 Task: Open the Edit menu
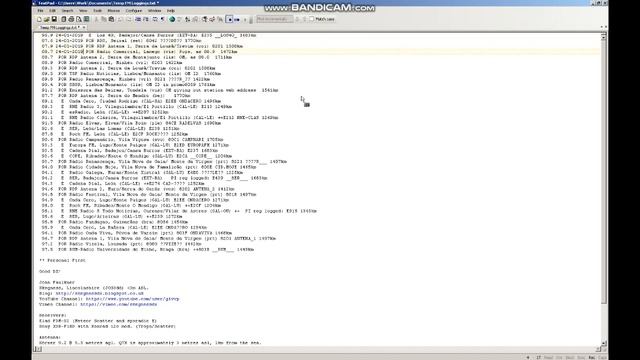coord(53,11)
